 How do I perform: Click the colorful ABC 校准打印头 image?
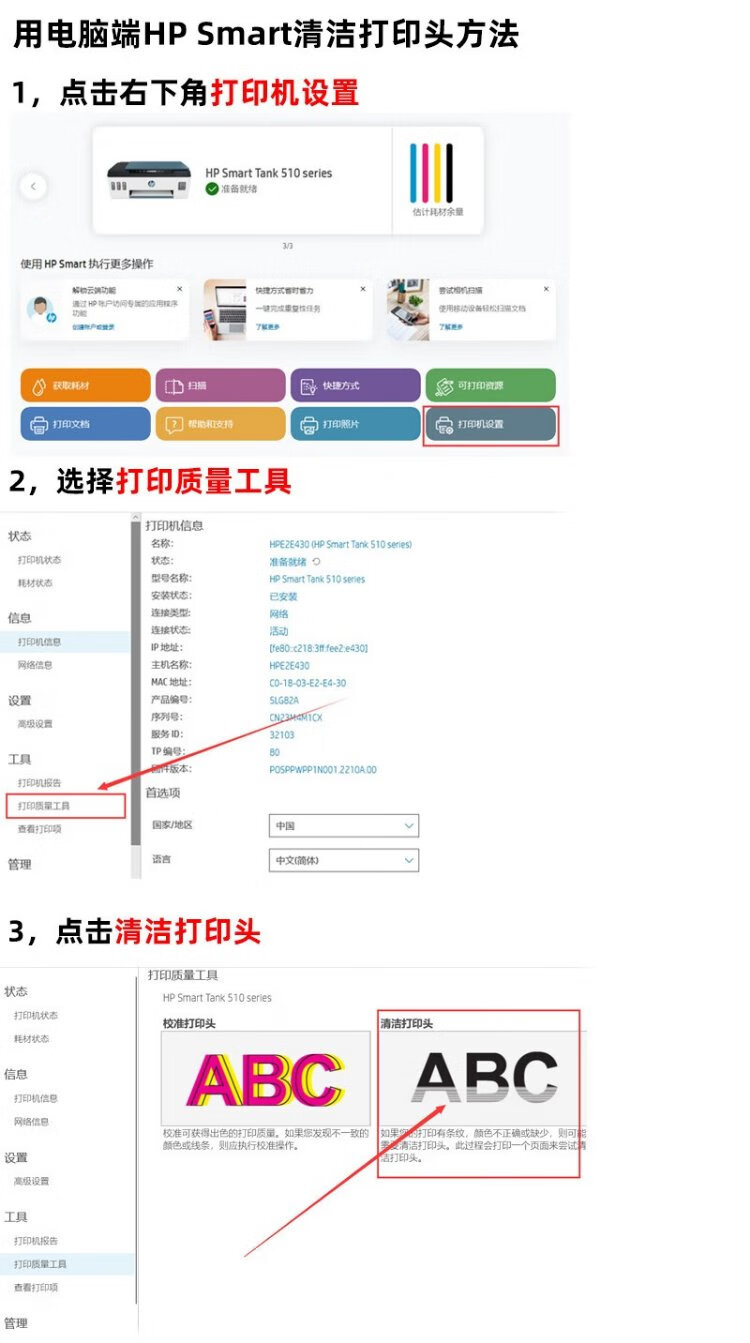[x=266, y=1079]
